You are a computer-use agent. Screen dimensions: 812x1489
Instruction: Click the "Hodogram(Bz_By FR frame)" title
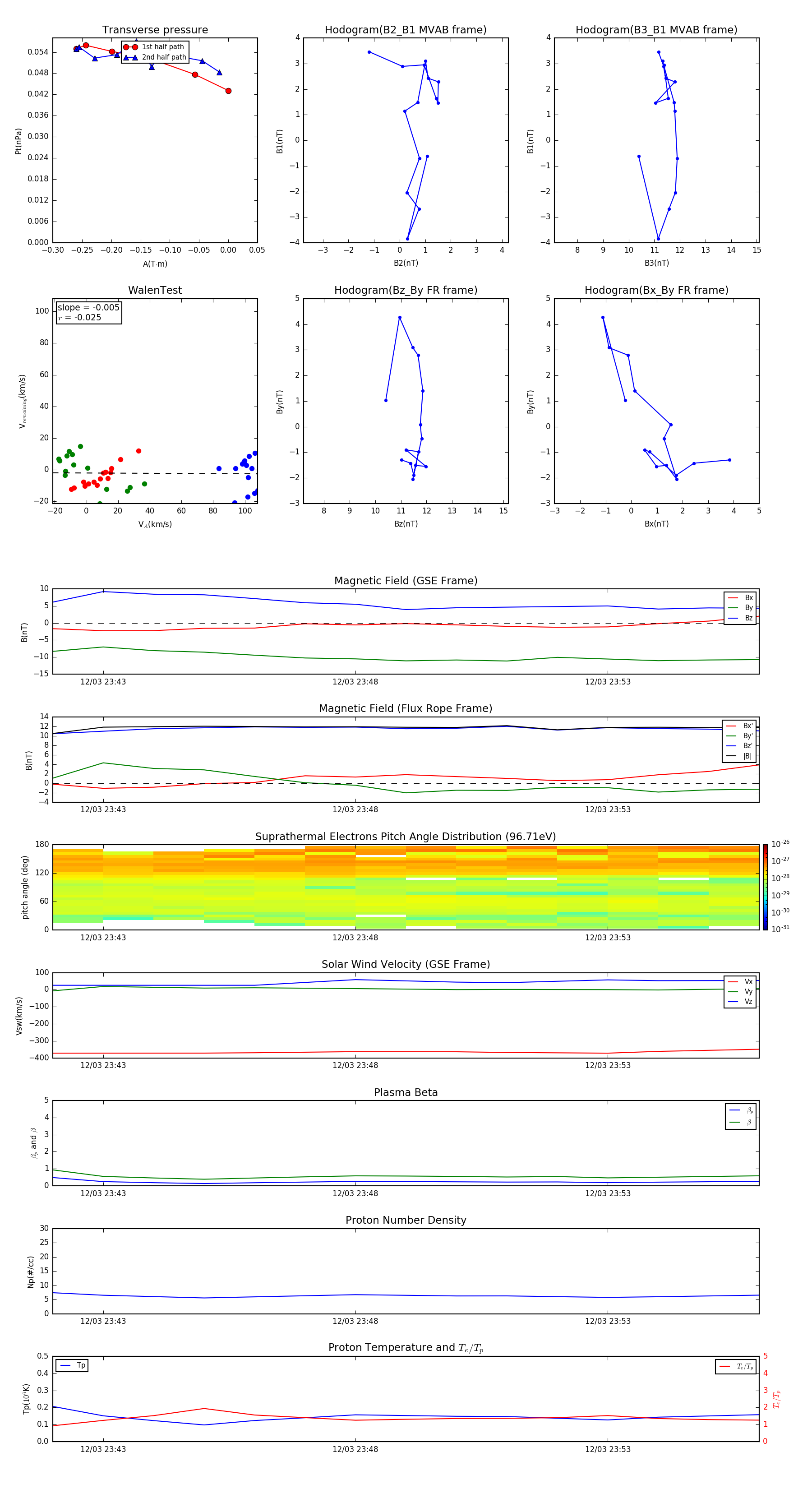[x=406, y=290]
